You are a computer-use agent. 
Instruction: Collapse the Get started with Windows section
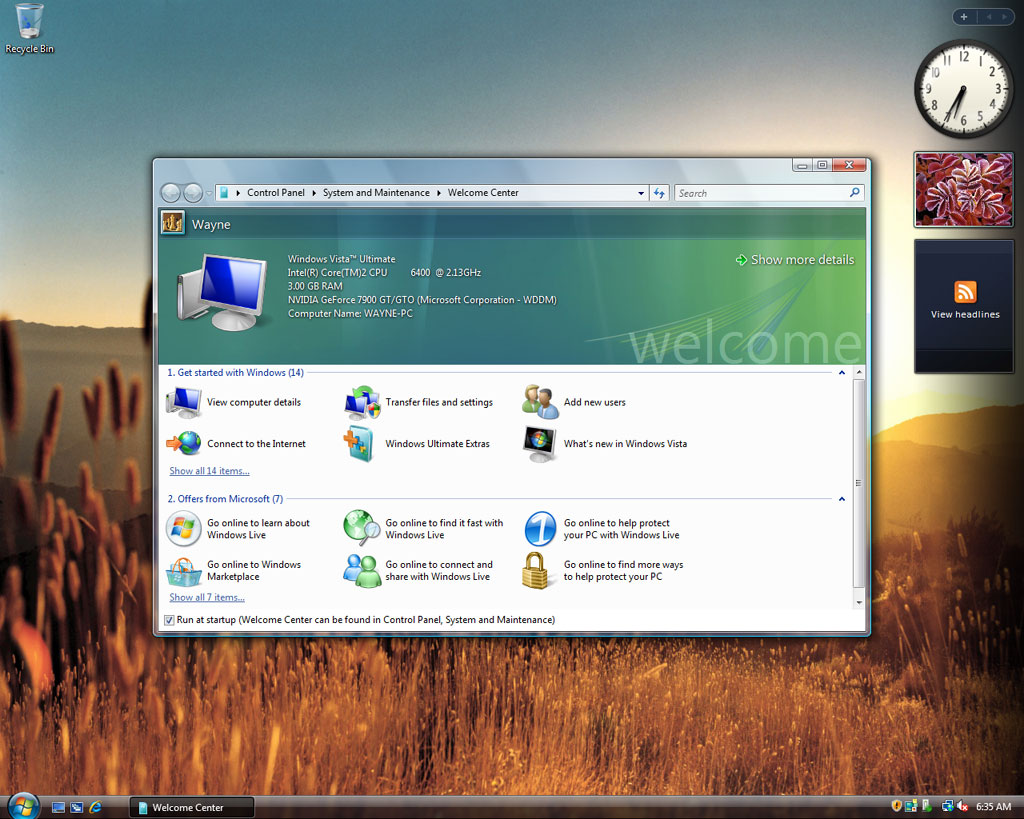click(x=842, y=372)
